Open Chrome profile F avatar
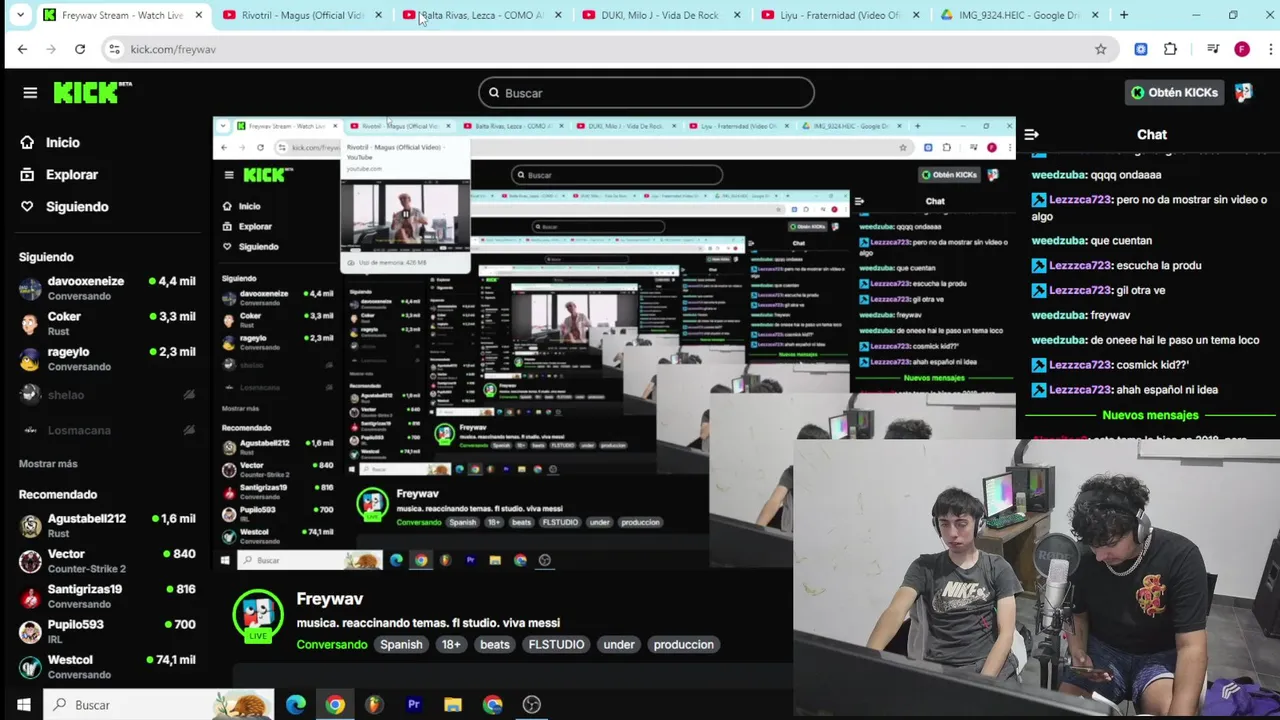This screenshot has width=1280, height=720. [x=1242, y=49]
